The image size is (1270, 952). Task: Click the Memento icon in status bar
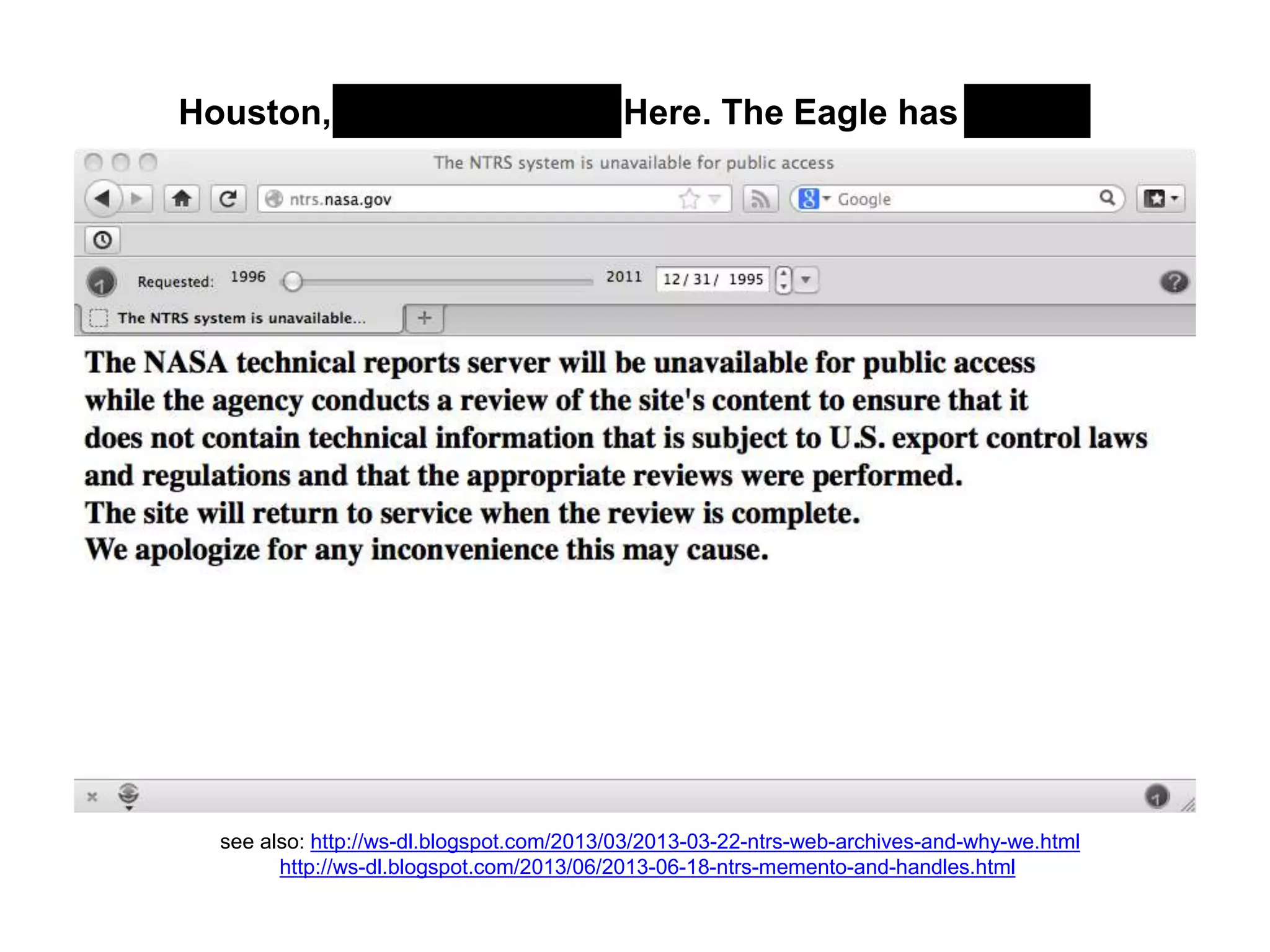[1157, 796]
